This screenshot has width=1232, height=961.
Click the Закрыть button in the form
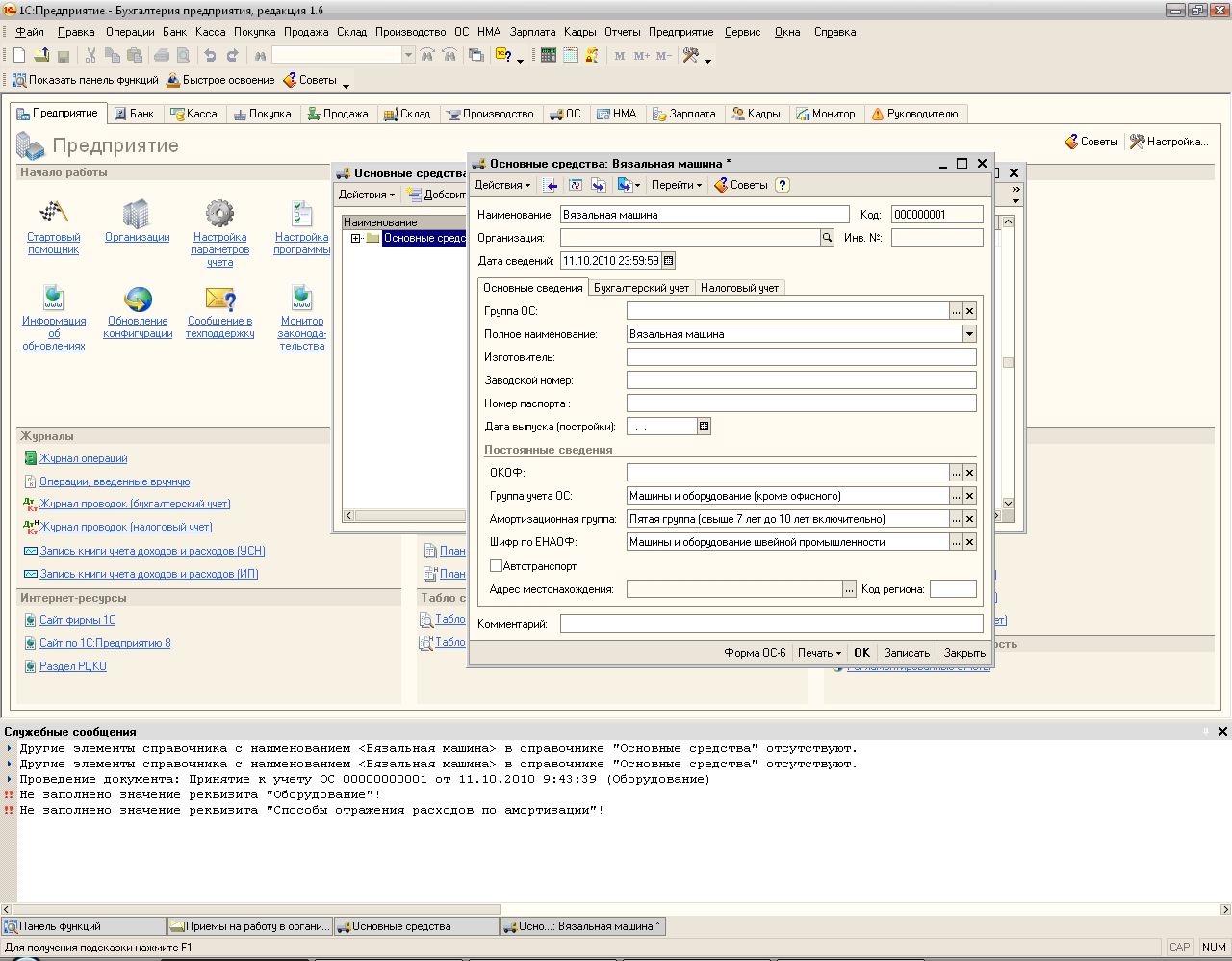pyautogui.click(x=964, y=653)
